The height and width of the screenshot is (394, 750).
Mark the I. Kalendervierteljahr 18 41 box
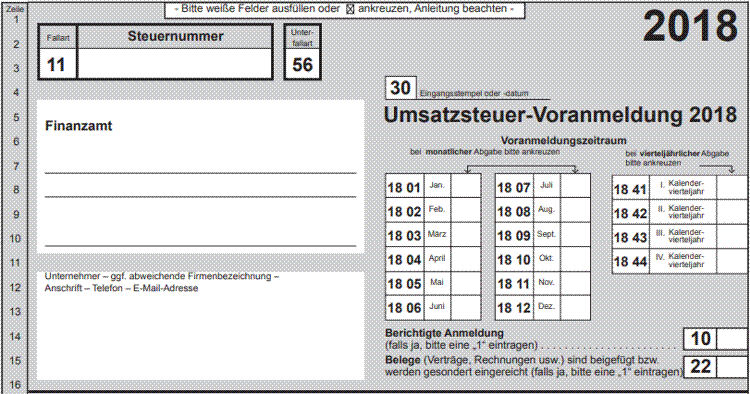(x=732, y=188)
